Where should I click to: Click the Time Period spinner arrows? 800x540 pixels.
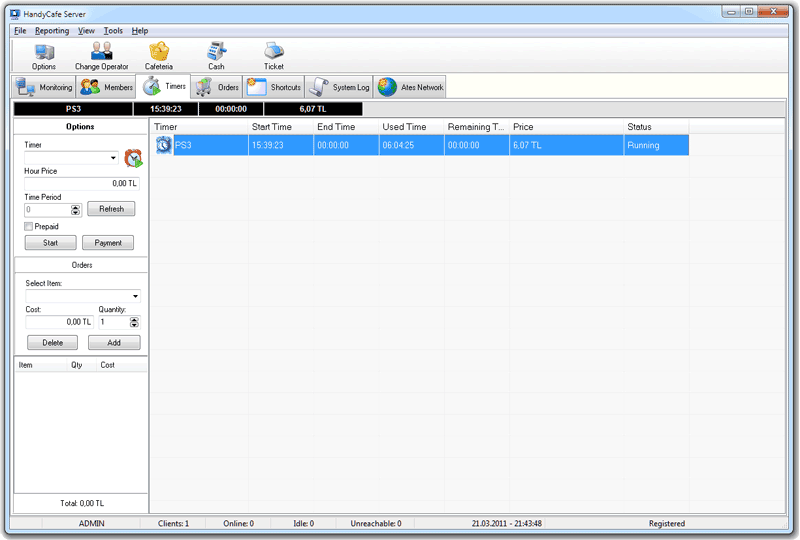pos(75,210)
